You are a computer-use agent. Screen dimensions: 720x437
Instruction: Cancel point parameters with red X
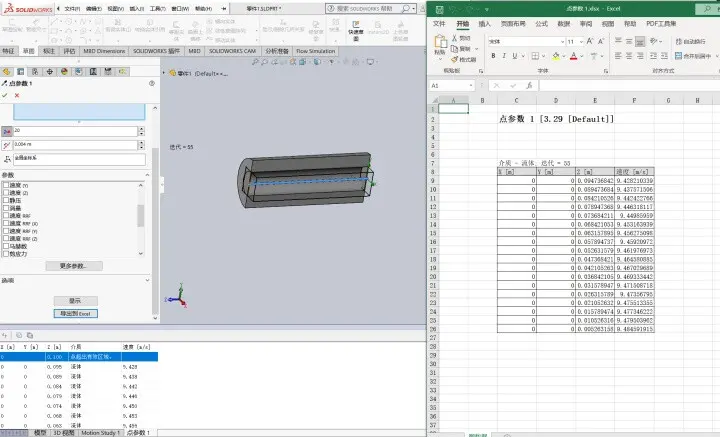[x=17, y=95]
